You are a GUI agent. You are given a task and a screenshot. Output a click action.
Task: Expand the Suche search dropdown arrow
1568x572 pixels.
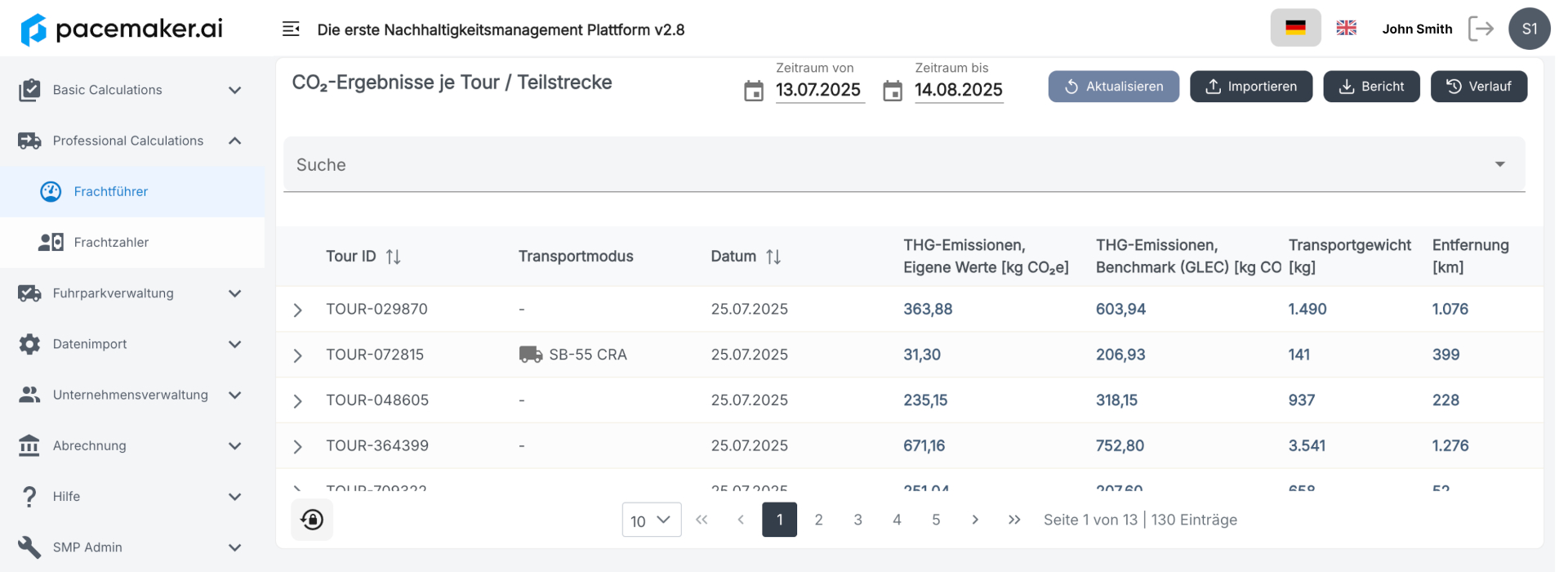[1499, 164]
